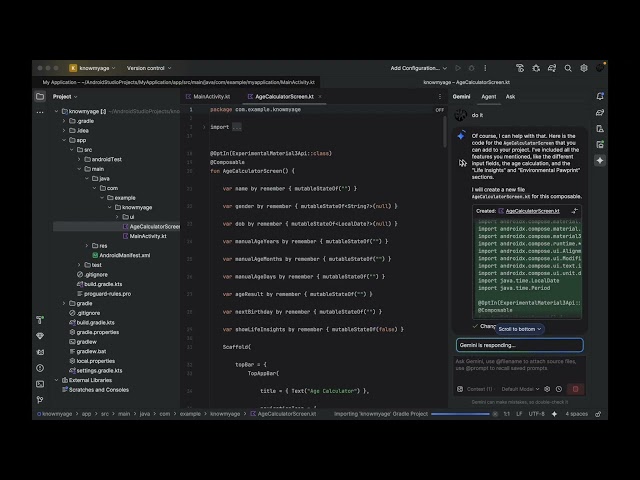640x480 pixels.
Task: Open editor tabs options vertical dots menu
Action: (x=440, y=97)
